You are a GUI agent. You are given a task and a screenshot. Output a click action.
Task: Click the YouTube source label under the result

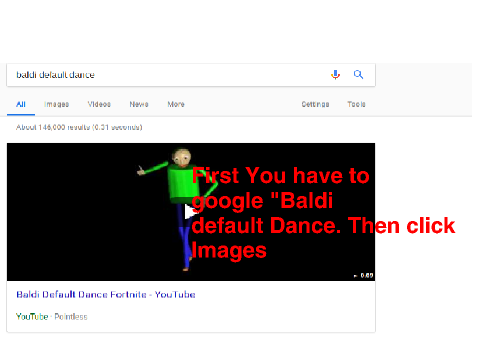point(32,317)
